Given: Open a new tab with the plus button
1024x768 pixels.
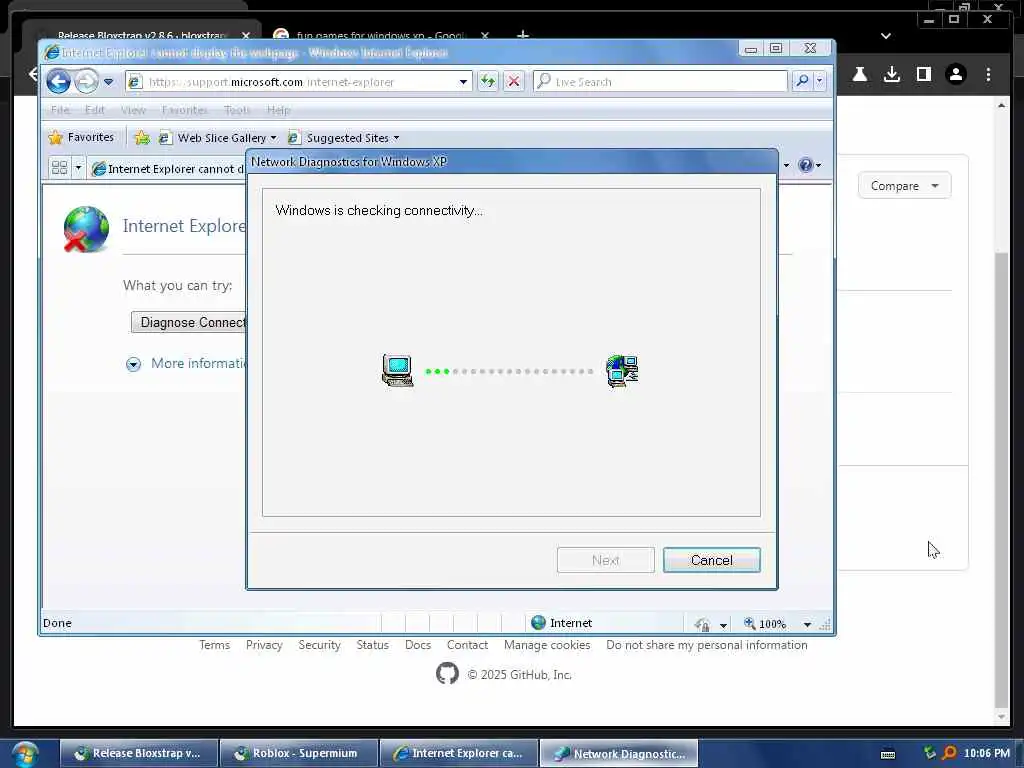Looking at the screenshot, I should coord(522,35).
